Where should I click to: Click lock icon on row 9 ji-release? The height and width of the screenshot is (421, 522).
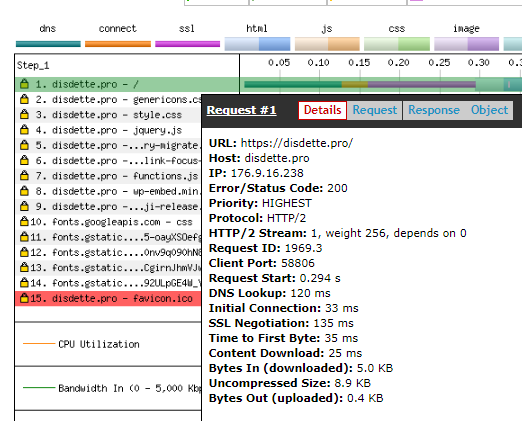[x=24, y=206]
